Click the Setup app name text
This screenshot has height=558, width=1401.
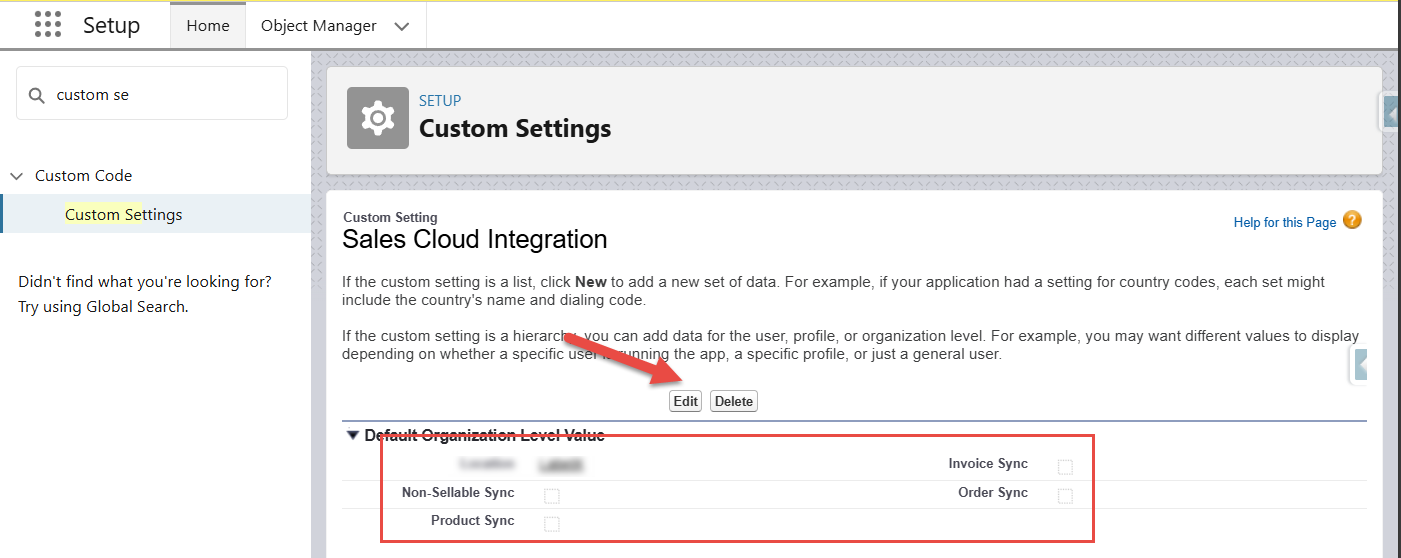click(111, 25)
